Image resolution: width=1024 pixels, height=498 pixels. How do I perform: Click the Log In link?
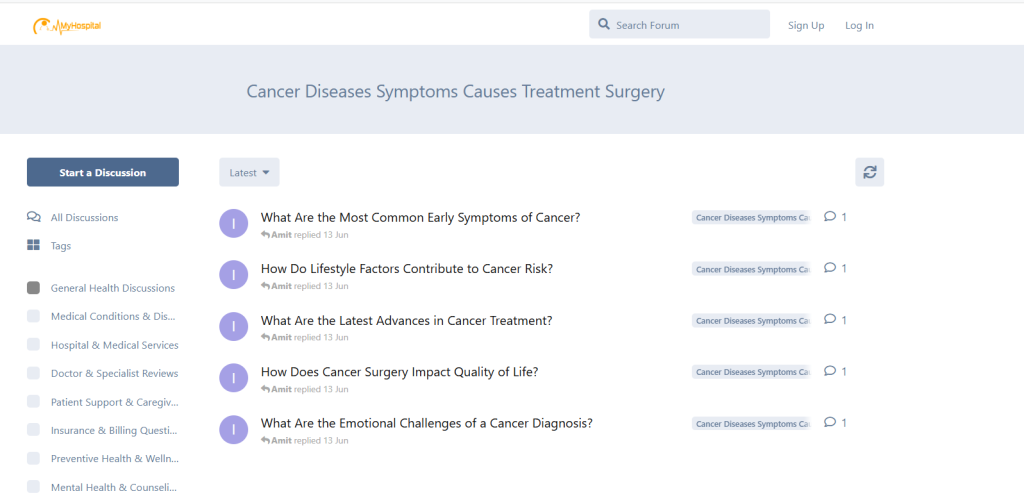click(859, 26)
